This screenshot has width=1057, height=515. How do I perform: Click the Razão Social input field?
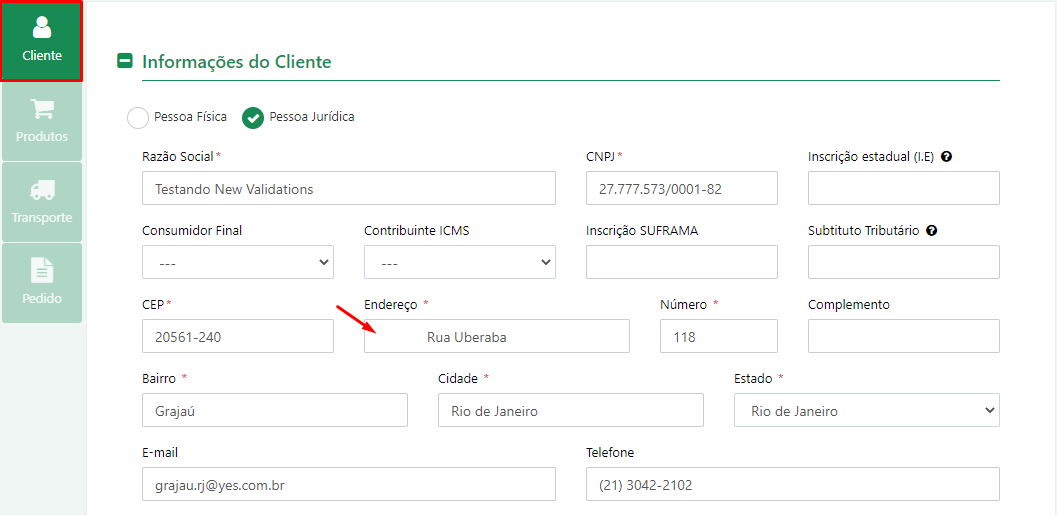pos(349,188)
